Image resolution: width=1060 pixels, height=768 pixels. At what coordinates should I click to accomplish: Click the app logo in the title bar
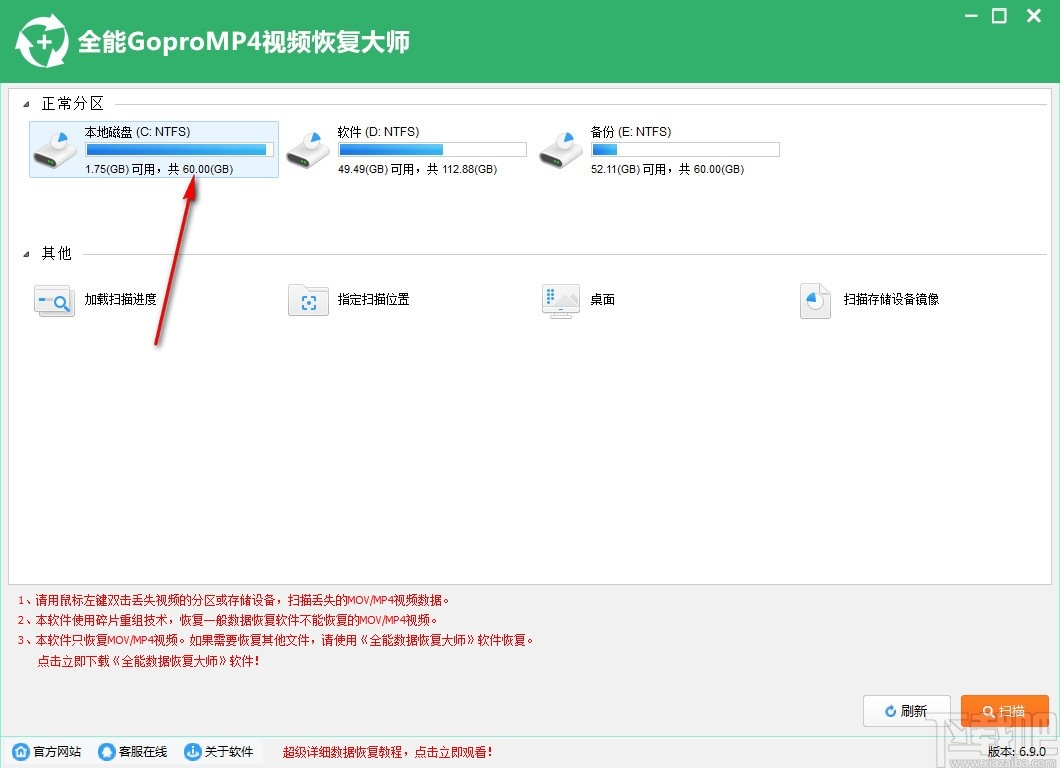pos(42,41)
